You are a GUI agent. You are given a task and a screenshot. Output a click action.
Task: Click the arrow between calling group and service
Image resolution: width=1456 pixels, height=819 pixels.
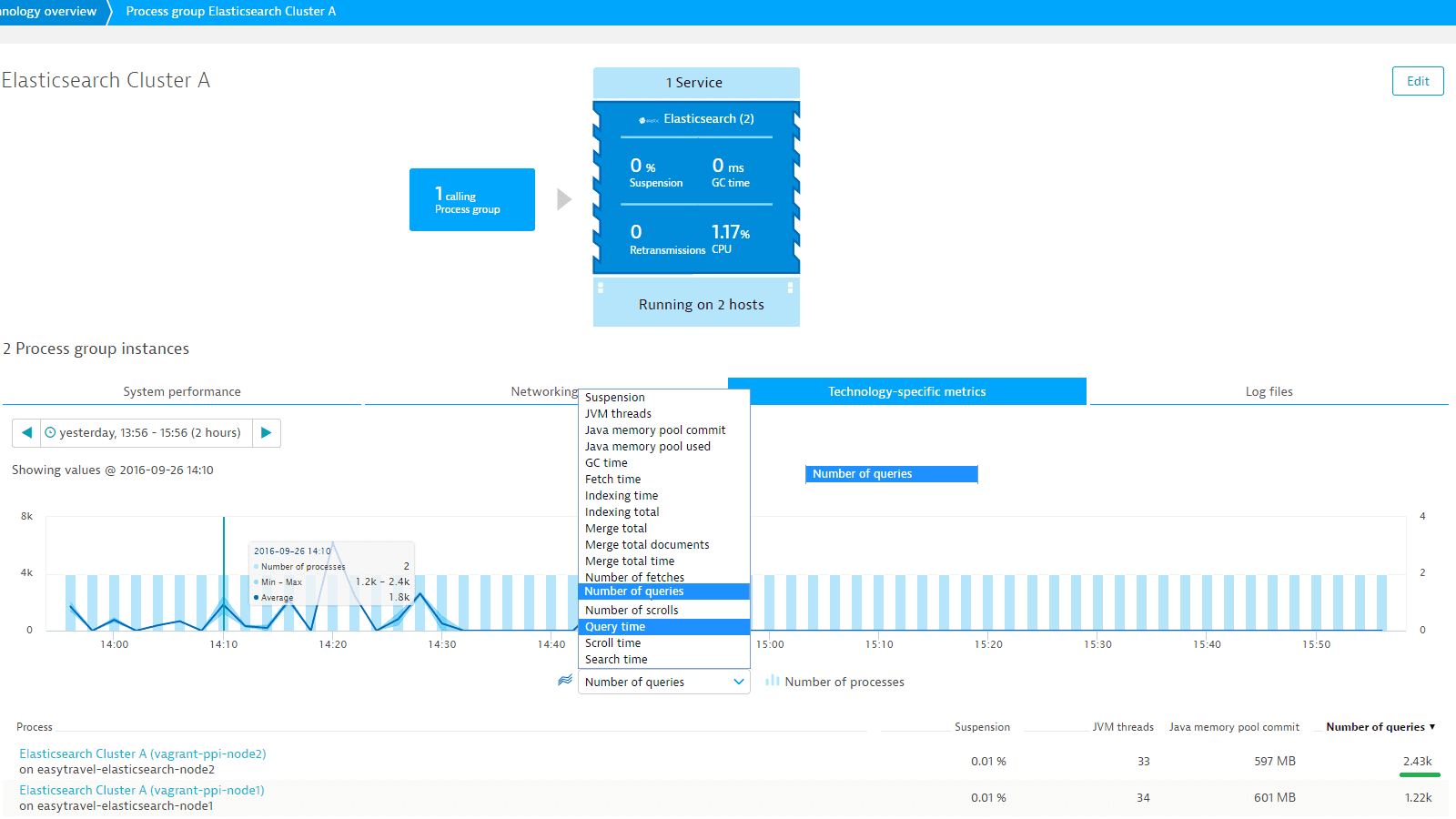click(x=564, y=199)
